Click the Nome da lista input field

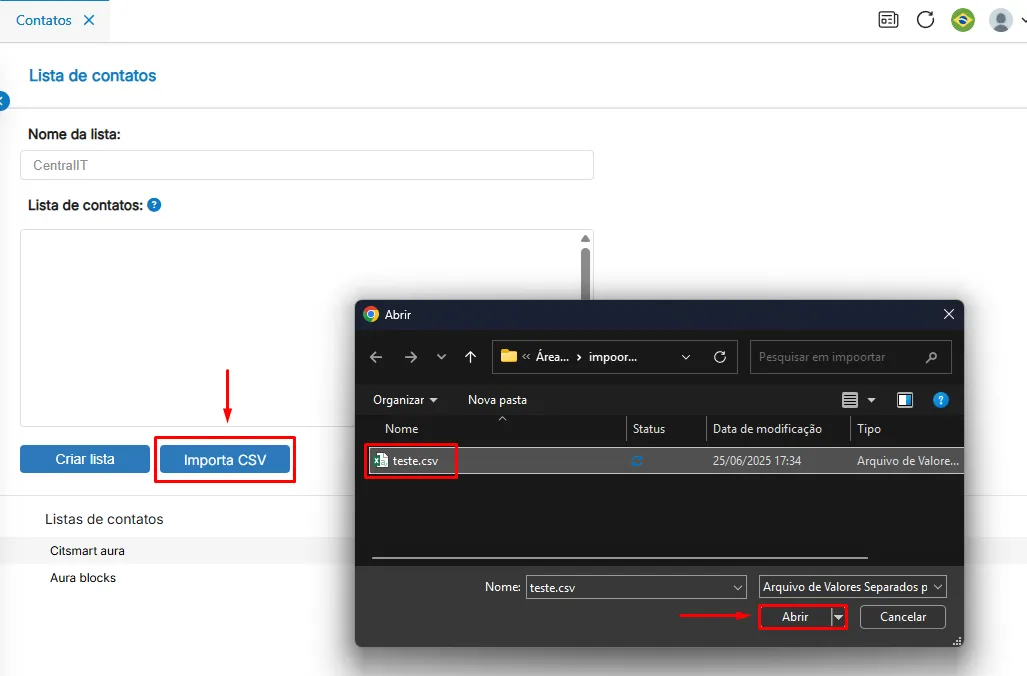[x=307, y=165]
